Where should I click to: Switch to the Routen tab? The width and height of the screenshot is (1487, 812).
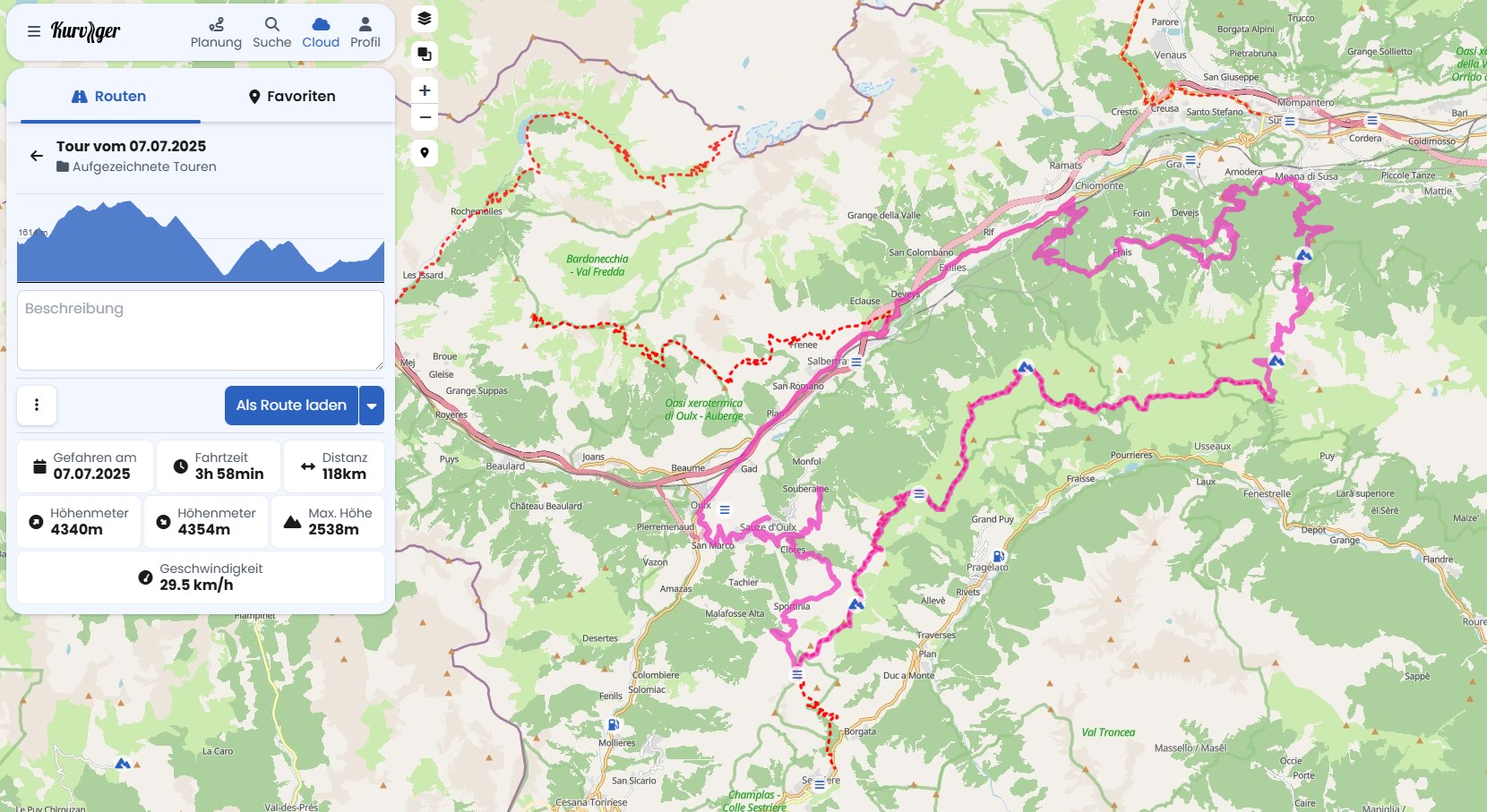click(x=109, y=97)
